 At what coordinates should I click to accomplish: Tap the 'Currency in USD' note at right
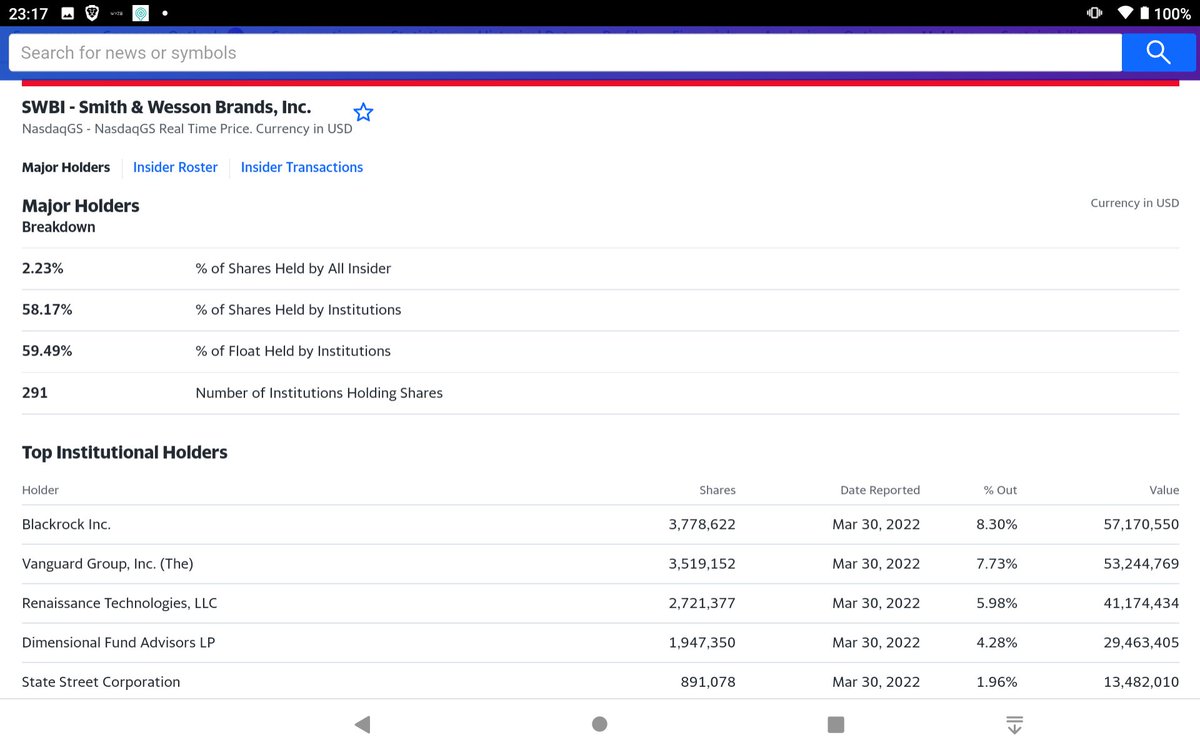[x=1135, y=203]
